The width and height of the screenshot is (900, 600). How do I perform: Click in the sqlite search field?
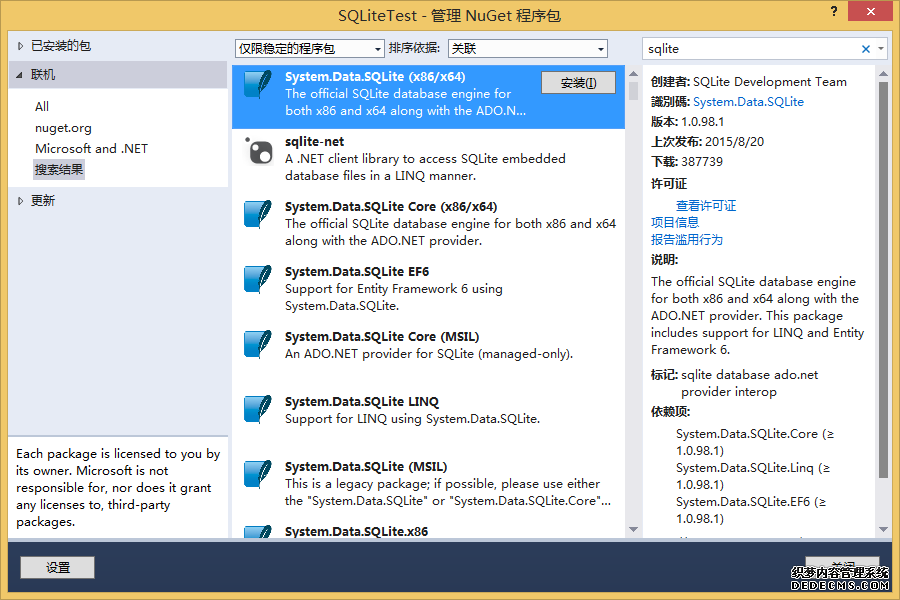coord(750,49)
